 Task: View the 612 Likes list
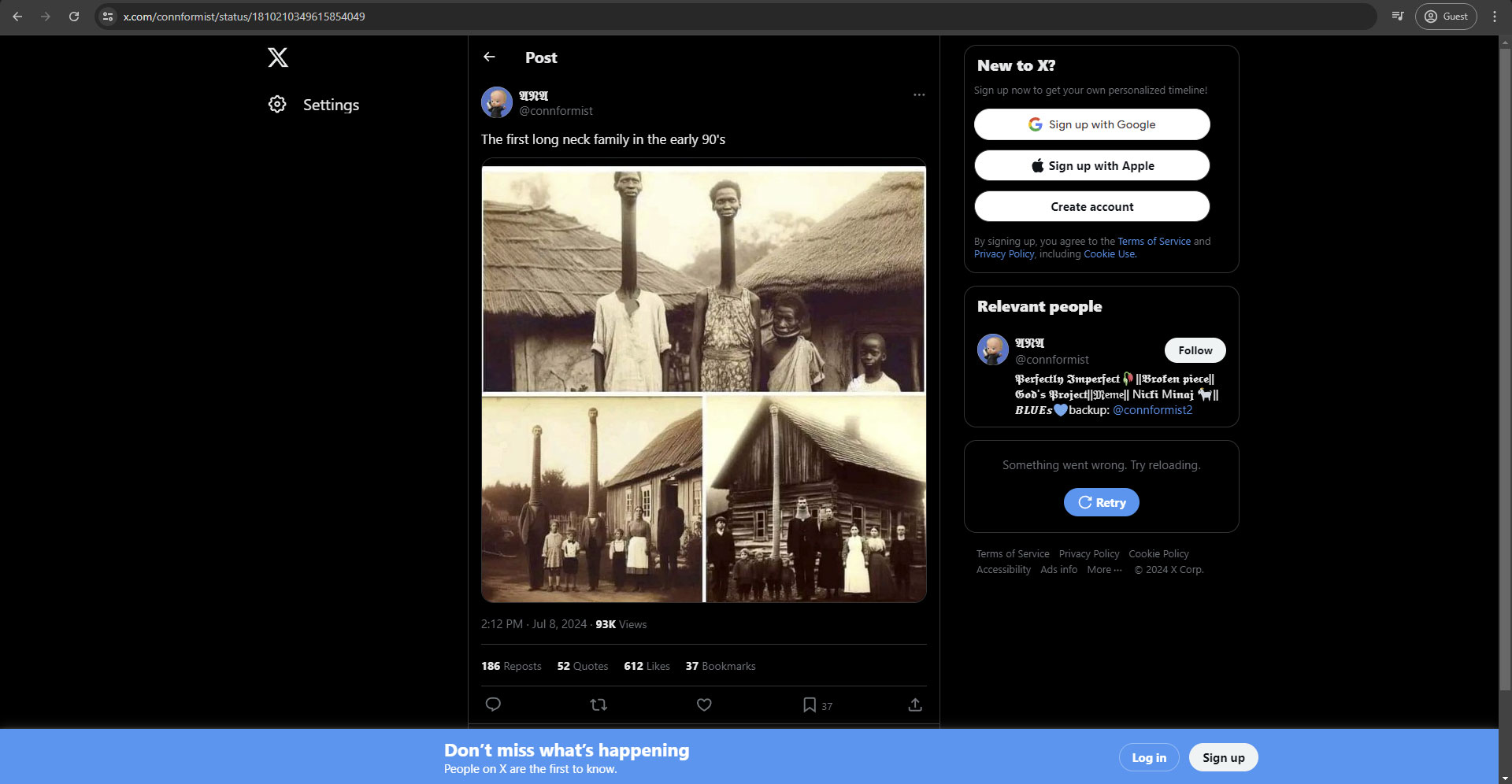click(x=647, y=666)
